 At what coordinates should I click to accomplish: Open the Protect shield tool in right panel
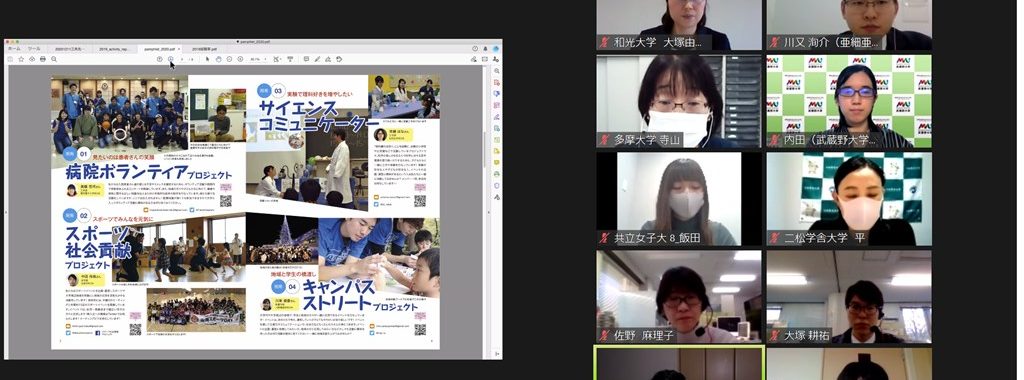click(497, 185)
